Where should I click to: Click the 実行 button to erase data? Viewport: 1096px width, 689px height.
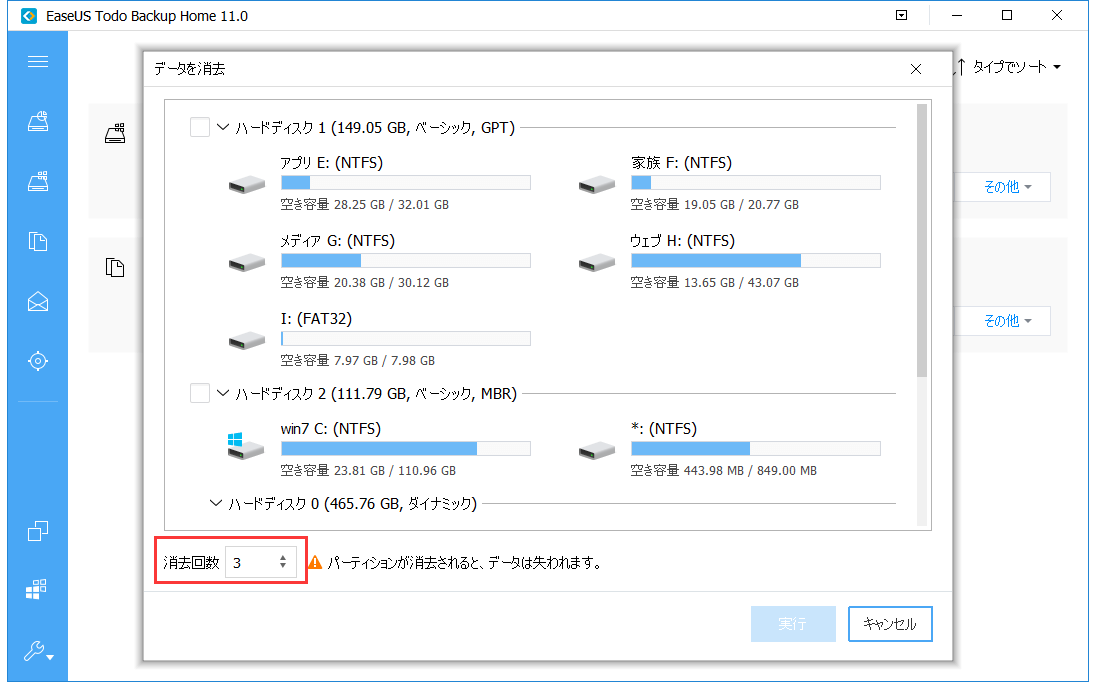pyautogui.click(x=793, y=623)
